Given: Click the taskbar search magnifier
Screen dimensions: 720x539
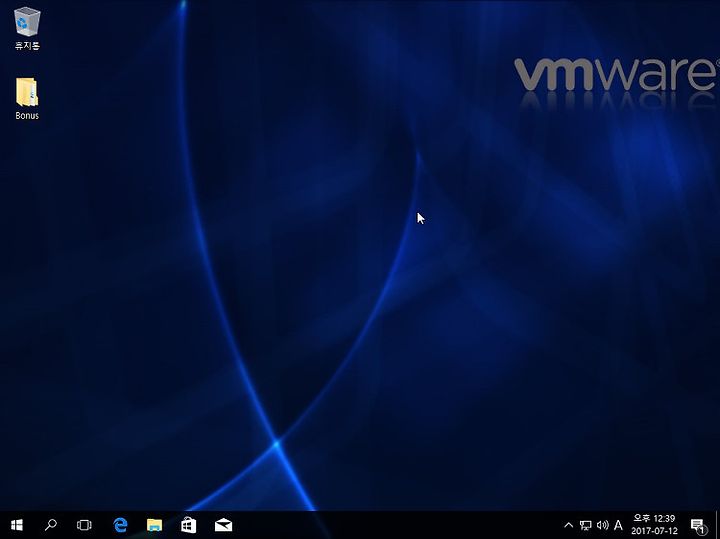Looking at the screenshot, I should (51, 525).
